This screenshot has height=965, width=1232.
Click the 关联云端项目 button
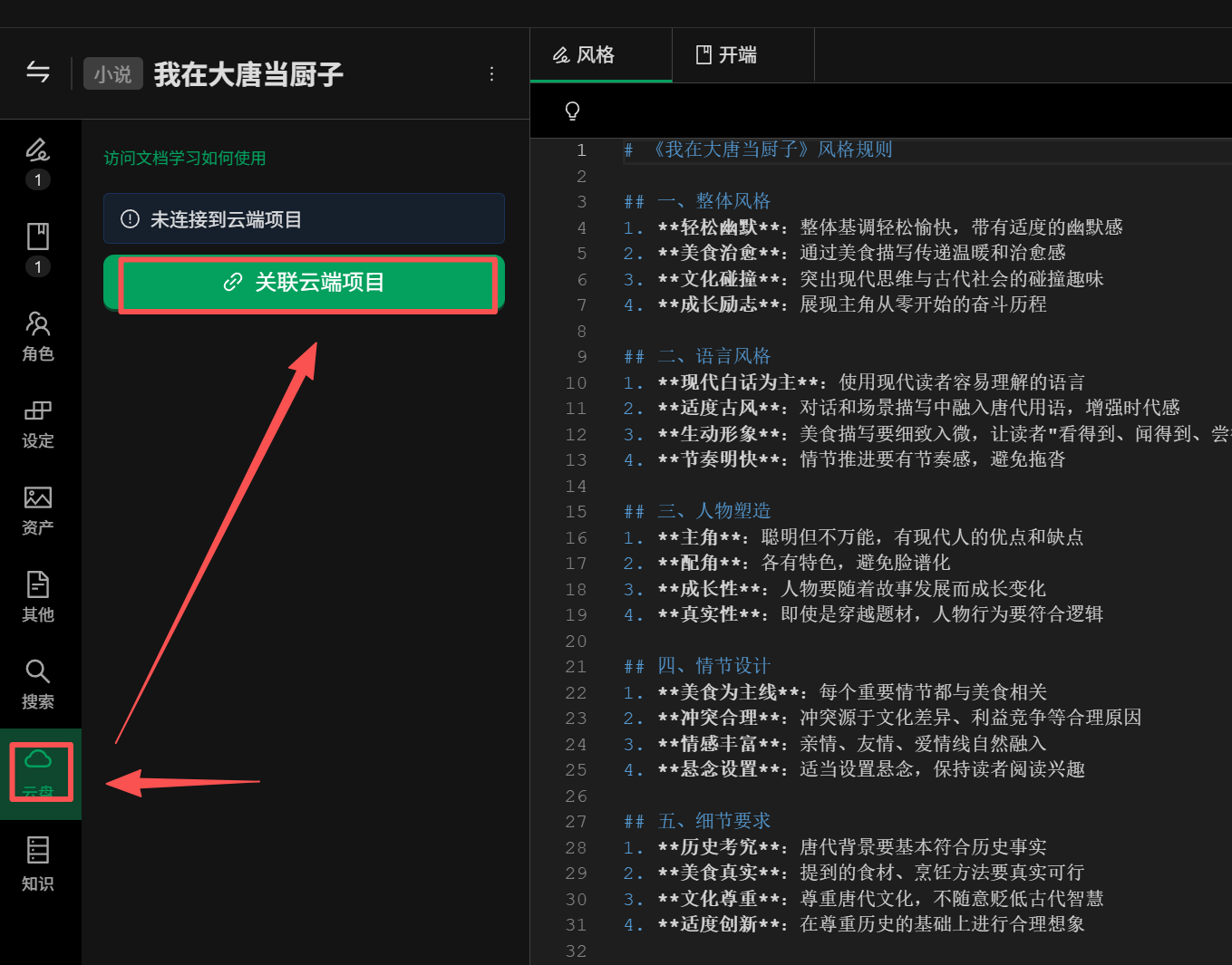(305, 283)
